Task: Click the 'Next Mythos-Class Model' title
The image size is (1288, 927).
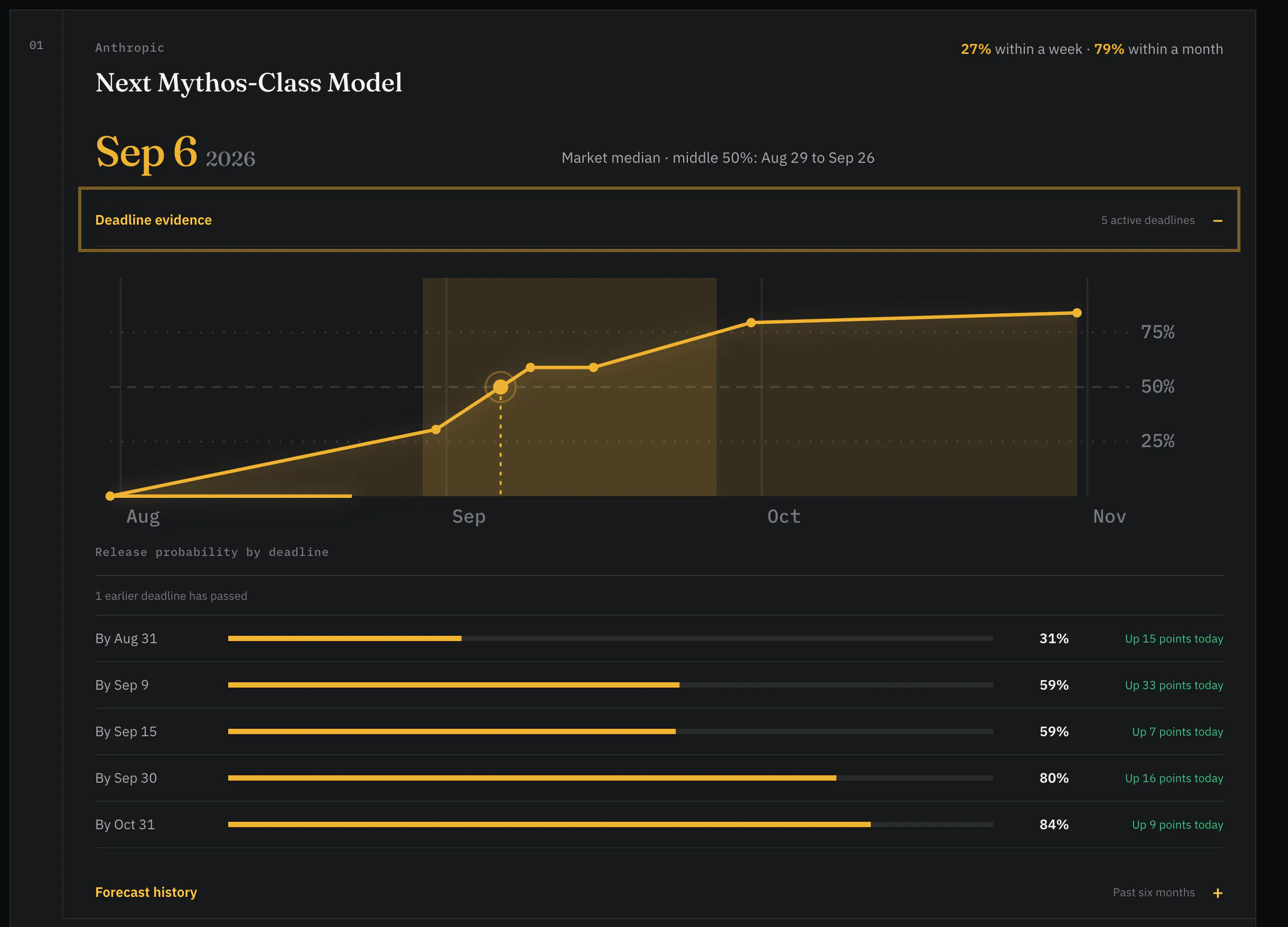Action: [249, 83]
